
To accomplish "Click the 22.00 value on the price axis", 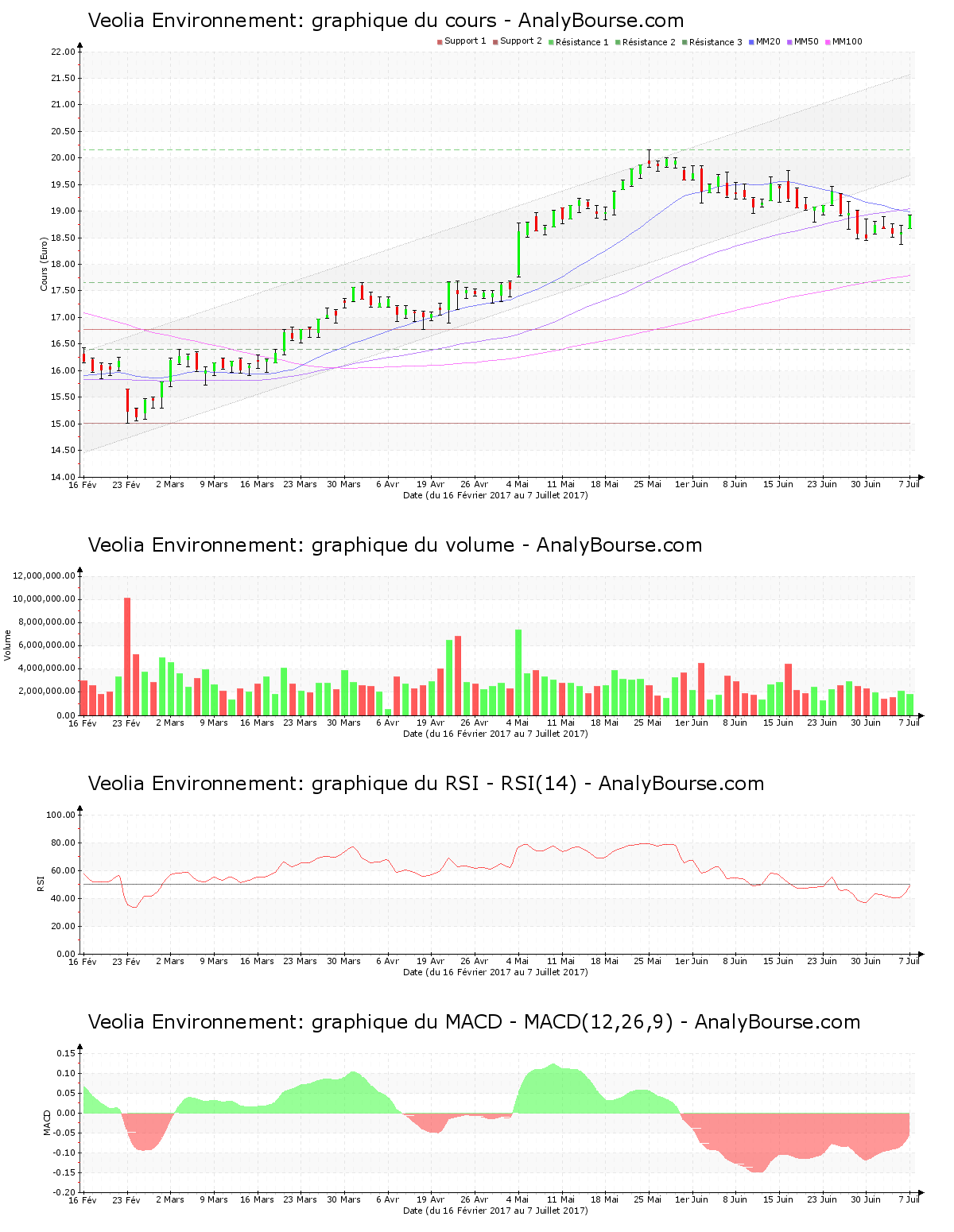I will [x=63, y=52].
